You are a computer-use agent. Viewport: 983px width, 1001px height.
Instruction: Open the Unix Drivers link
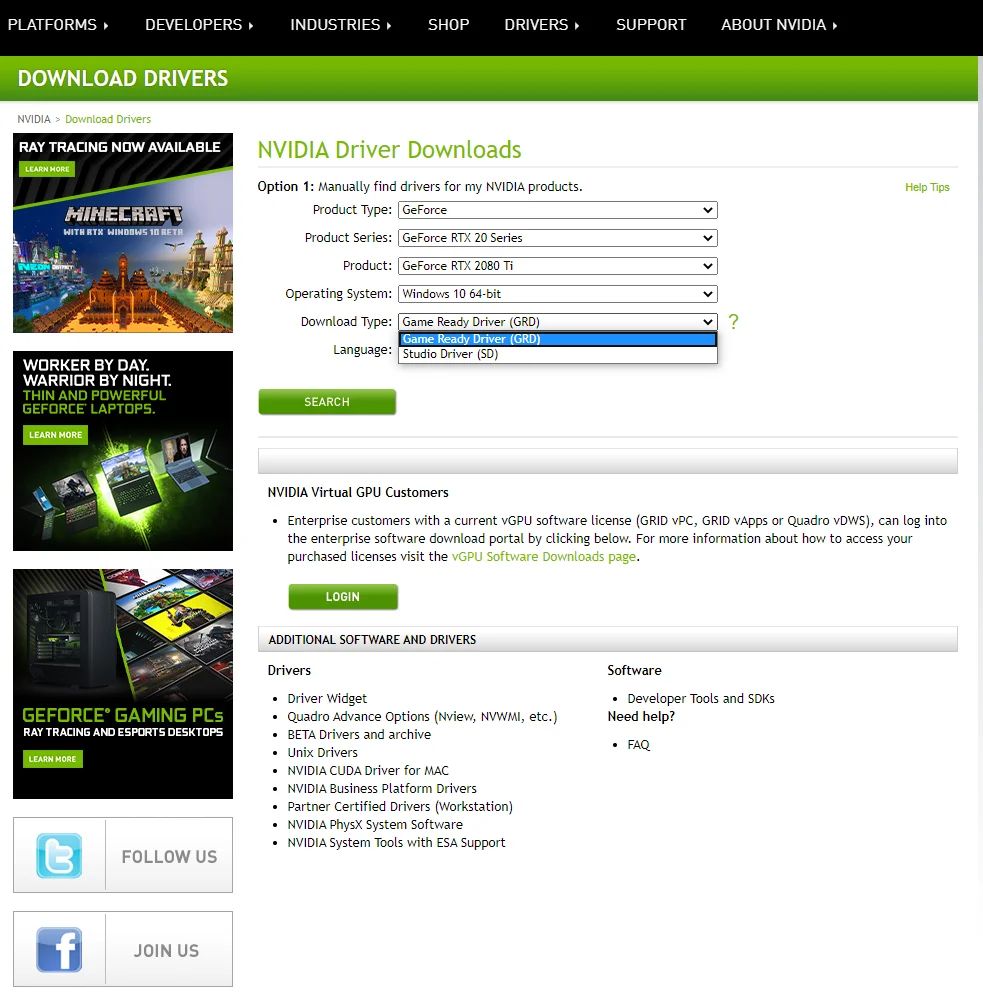322,753
